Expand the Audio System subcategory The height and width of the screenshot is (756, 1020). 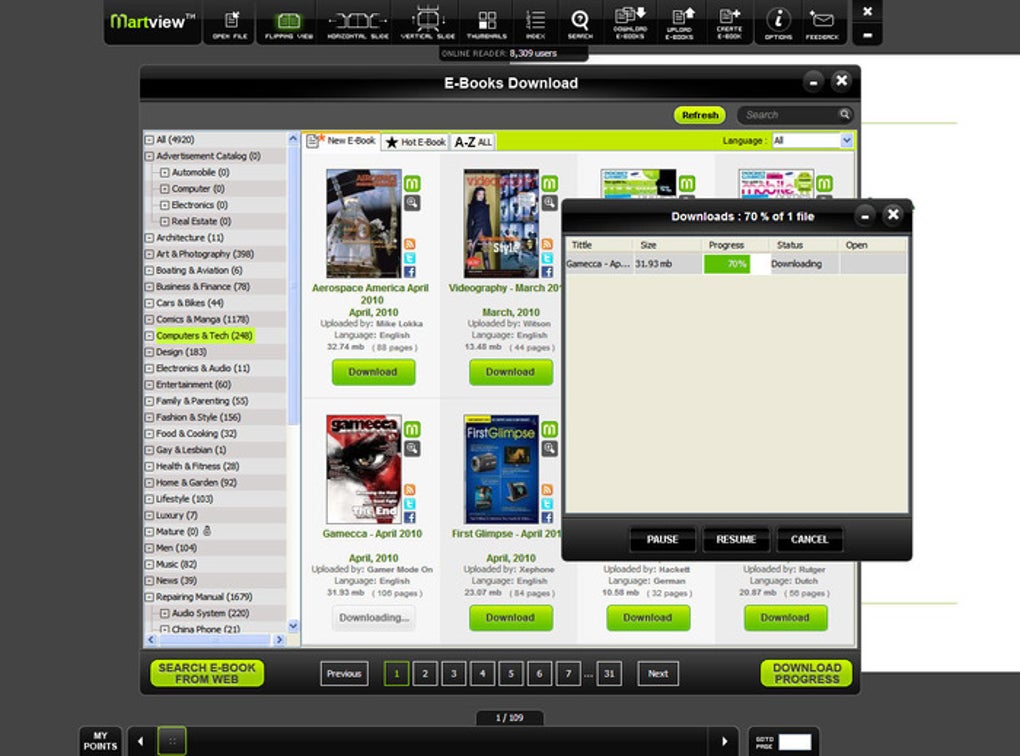click(165, 613)
